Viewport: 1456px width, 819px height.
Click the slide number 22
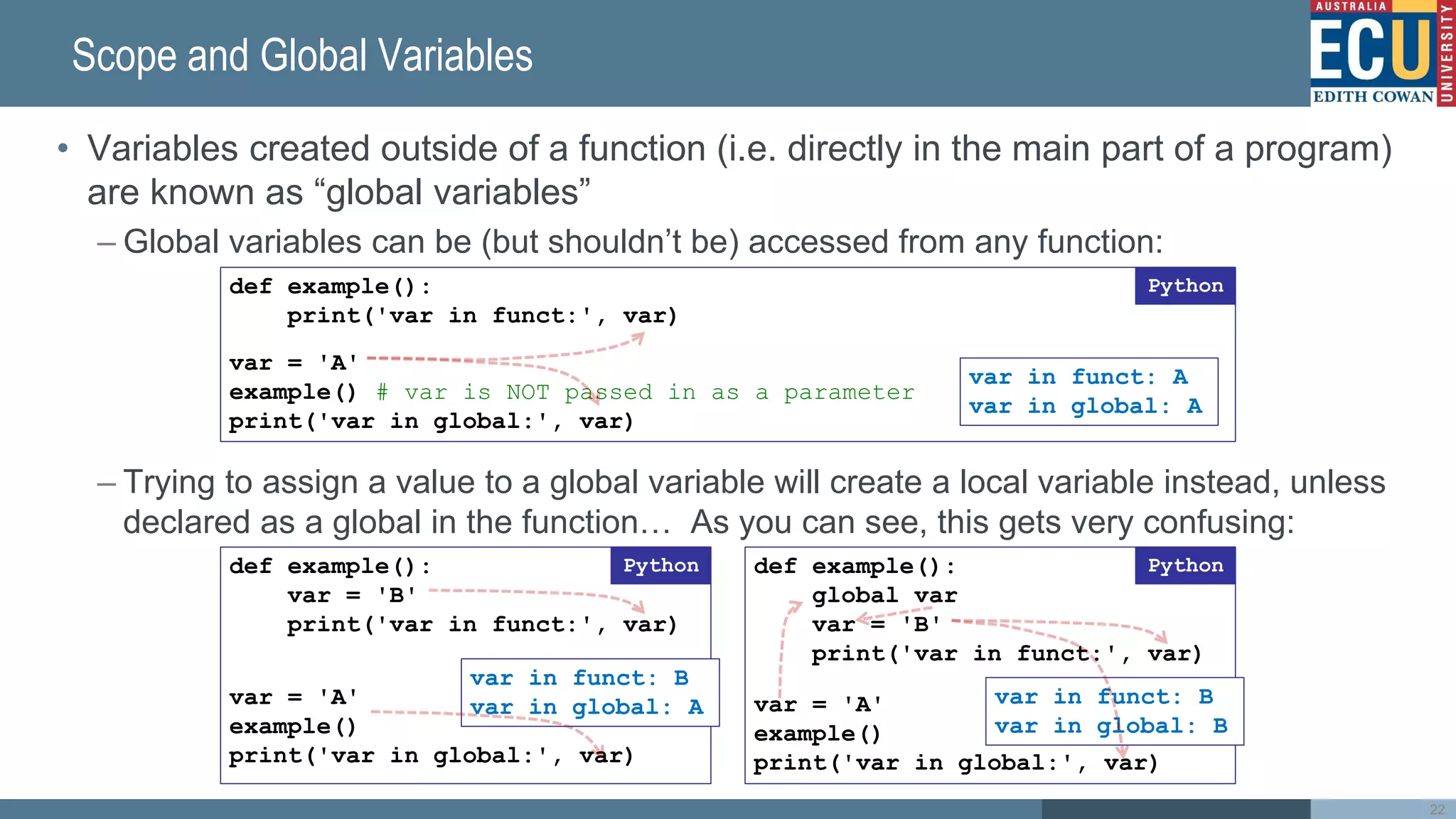tap(1437, 809)
